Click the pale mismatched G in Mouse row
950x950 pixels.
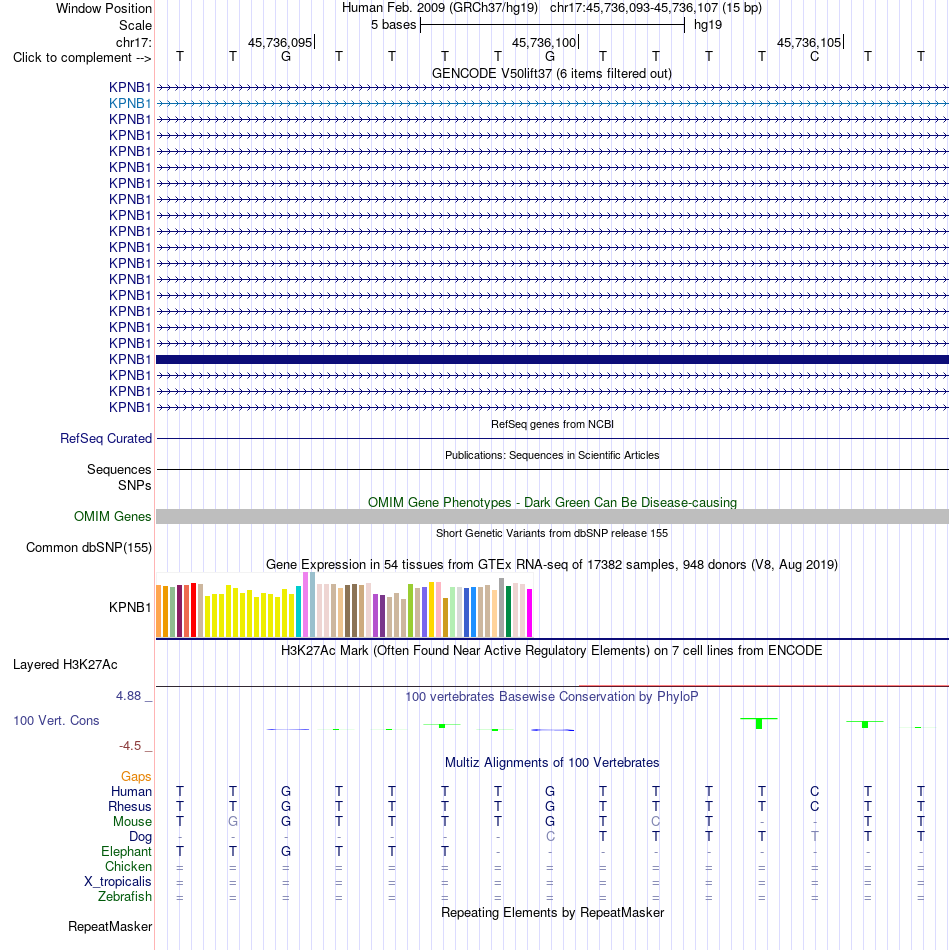click(x=233, y=822)
